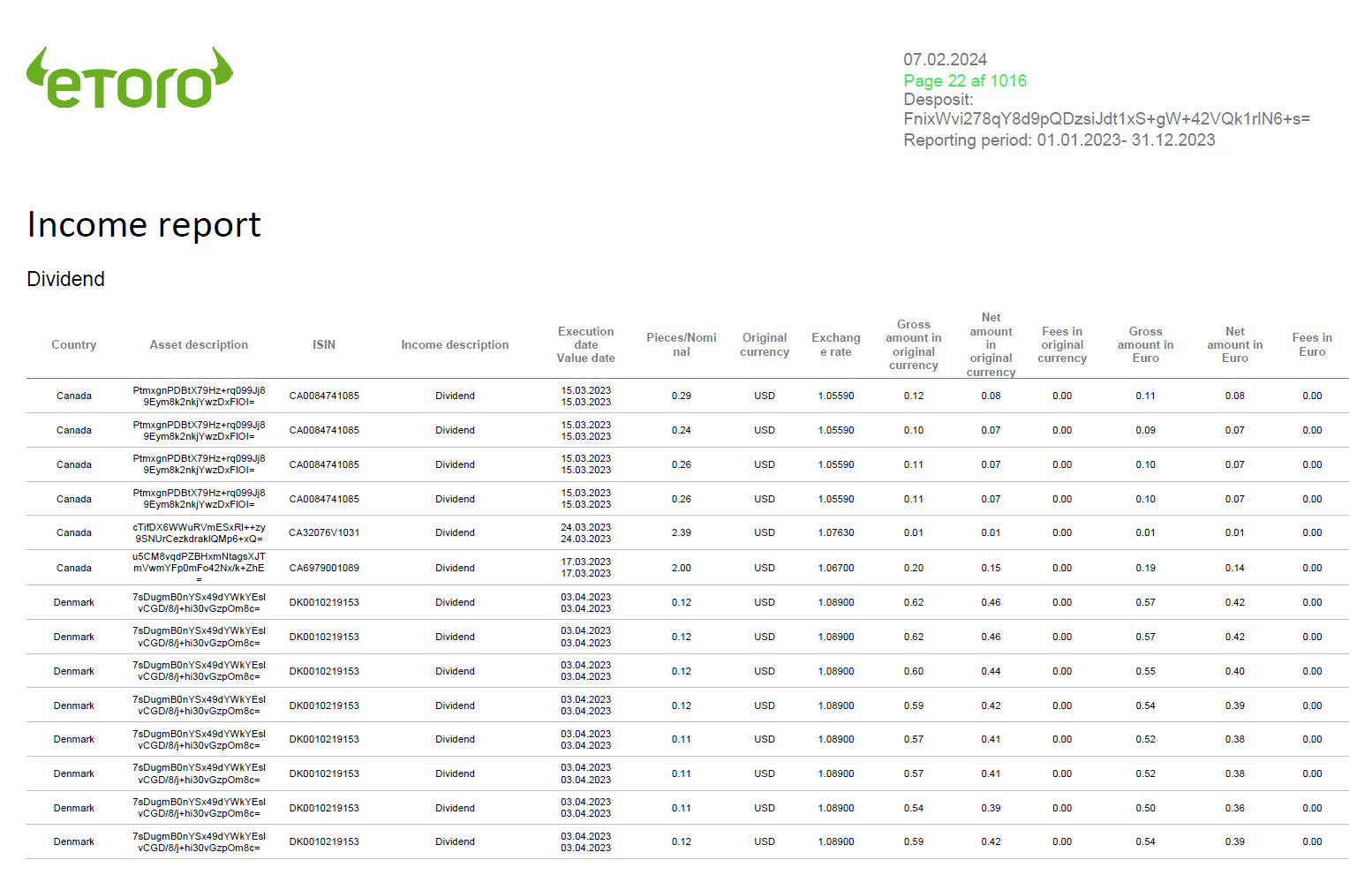Click pieces value 0.24
This screenshot has width=1372, height=875.
(682, 430)
